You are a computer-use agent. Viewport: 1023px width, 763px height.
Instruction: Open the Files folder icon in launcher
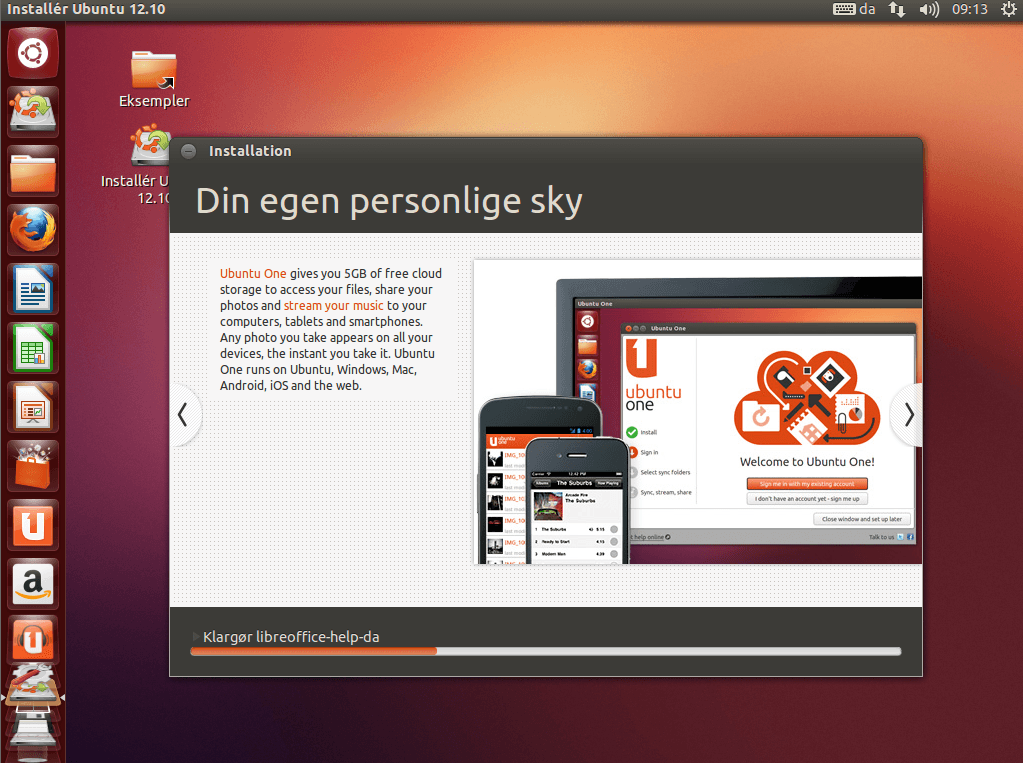pos(32,170)
